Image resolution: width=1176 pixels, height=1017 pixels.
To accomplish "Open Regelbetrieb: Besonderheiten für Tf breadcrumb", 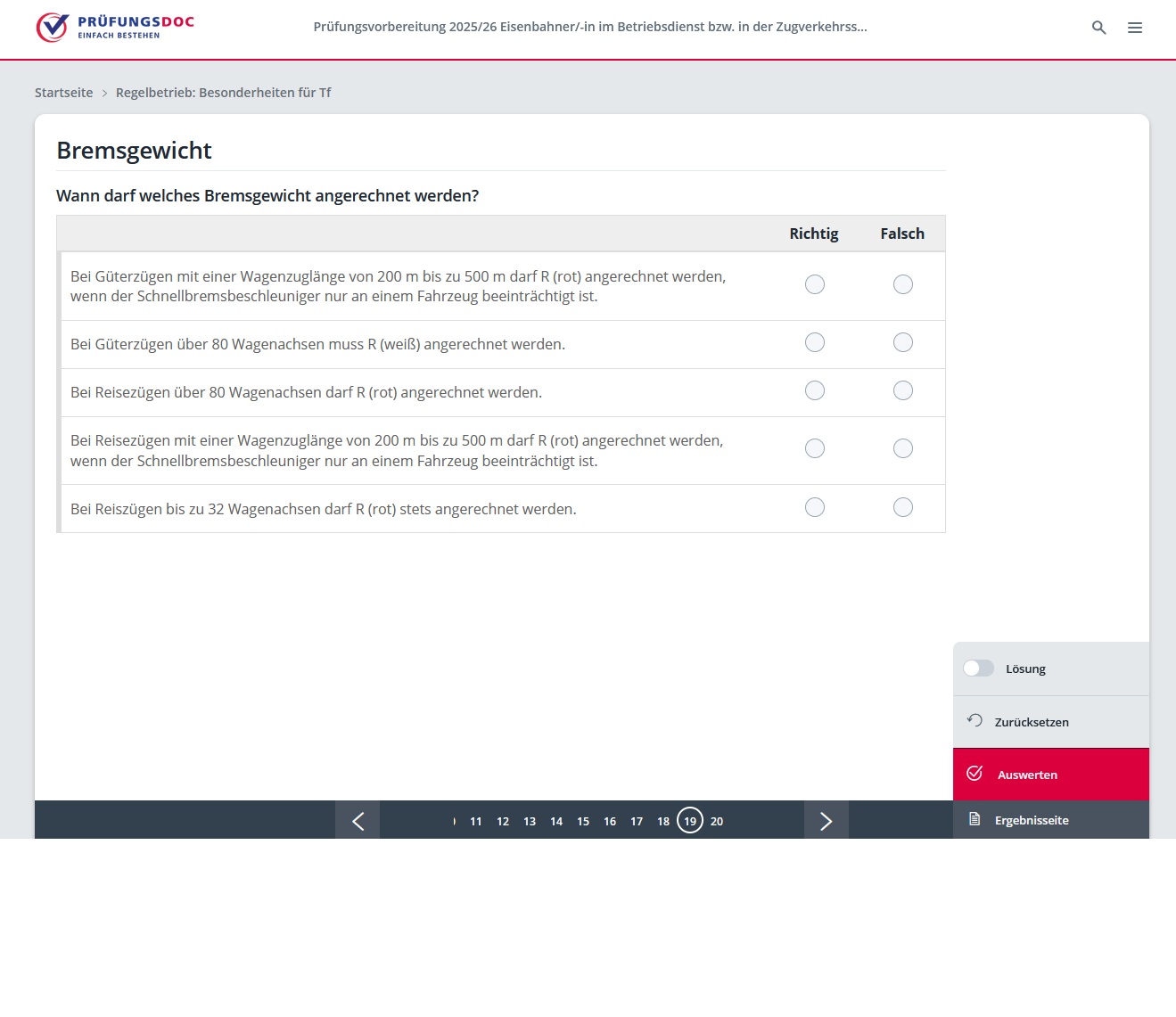I will 223,93.
